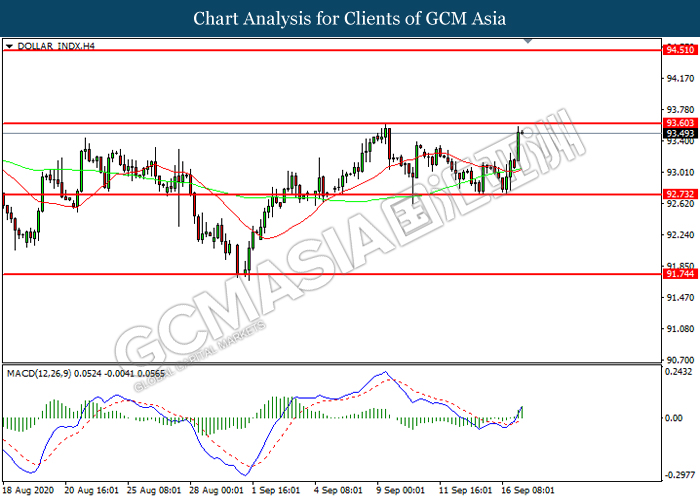Viewport: 700px width, 500px height.
Task: Click the 91.470 price axis value
Action: click(680, 297)
